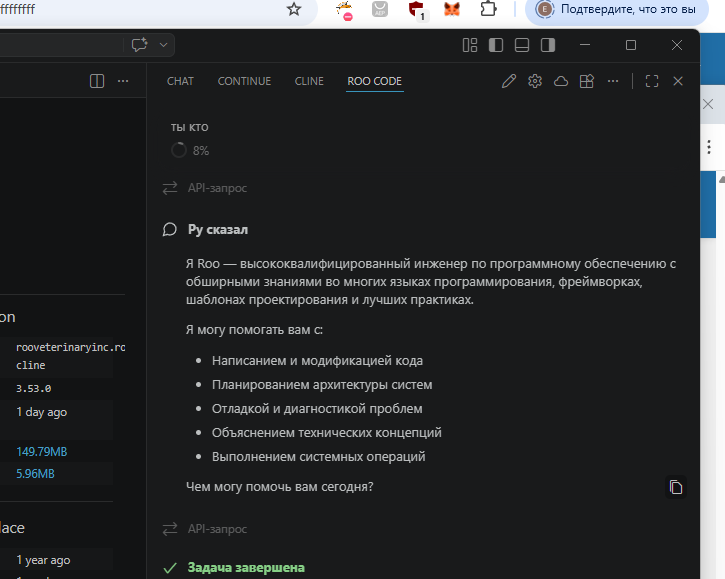Open the red shield extension with badge 1
Screen dimensions: 725x579
tap(418, 10)
